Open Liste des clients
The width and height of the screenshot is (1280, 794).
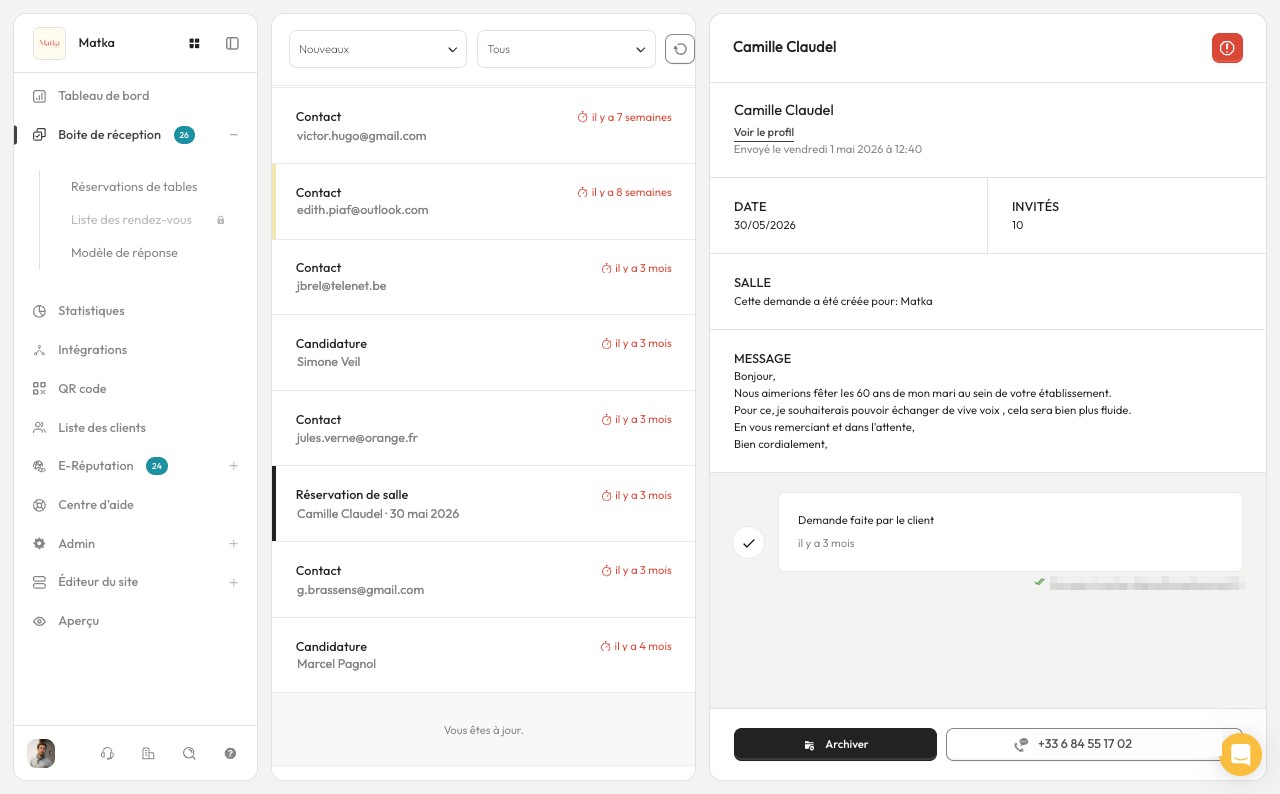tap(102, 428)
